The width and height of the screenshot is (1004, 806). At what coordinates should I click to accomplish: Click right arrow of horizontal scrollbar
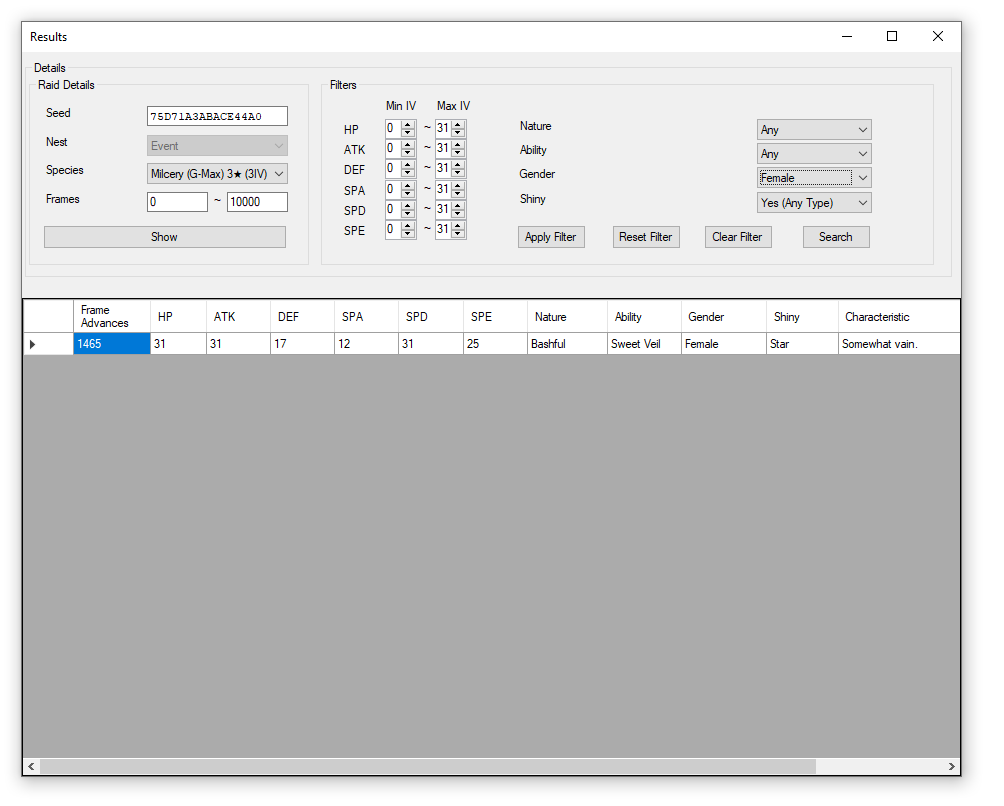(951, 766)
